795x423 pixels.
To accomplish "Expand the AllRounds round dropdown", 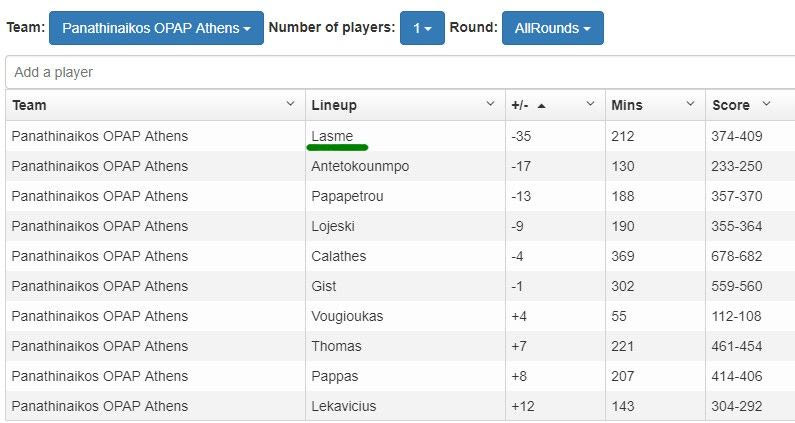I will (552, 28).
